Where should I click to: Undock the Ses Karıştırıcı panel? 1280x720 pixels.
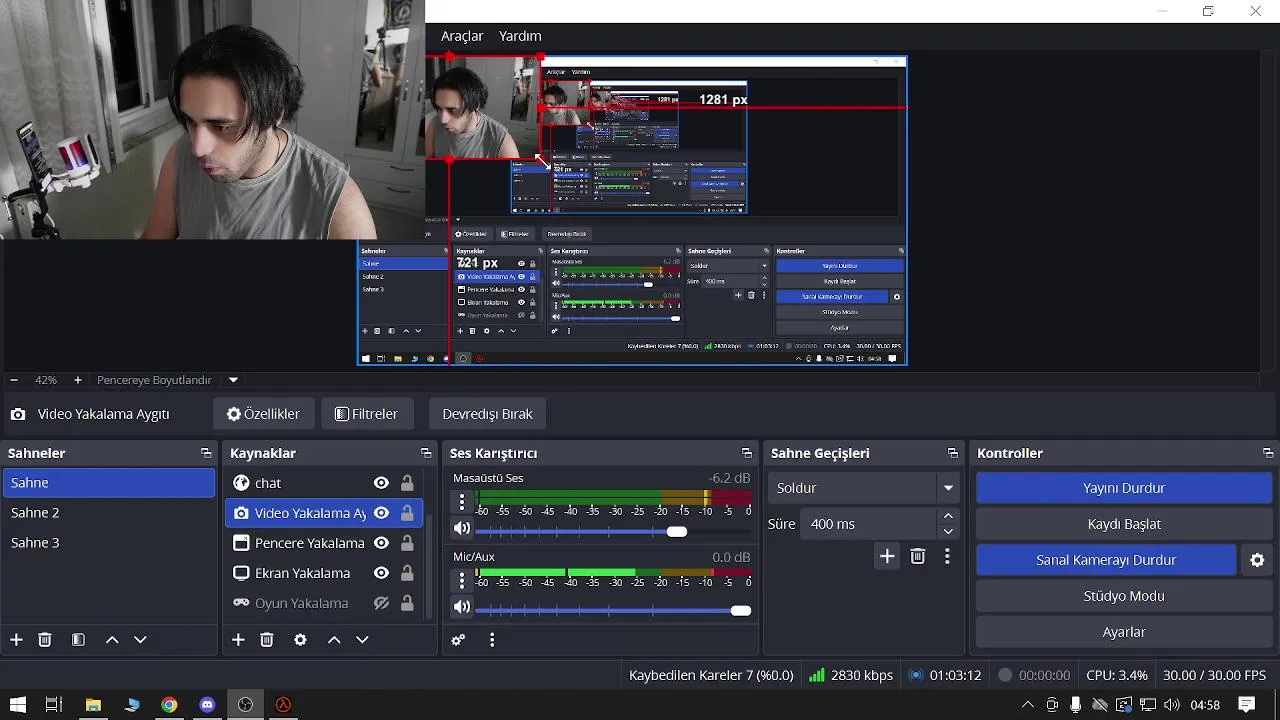point(746,453)
